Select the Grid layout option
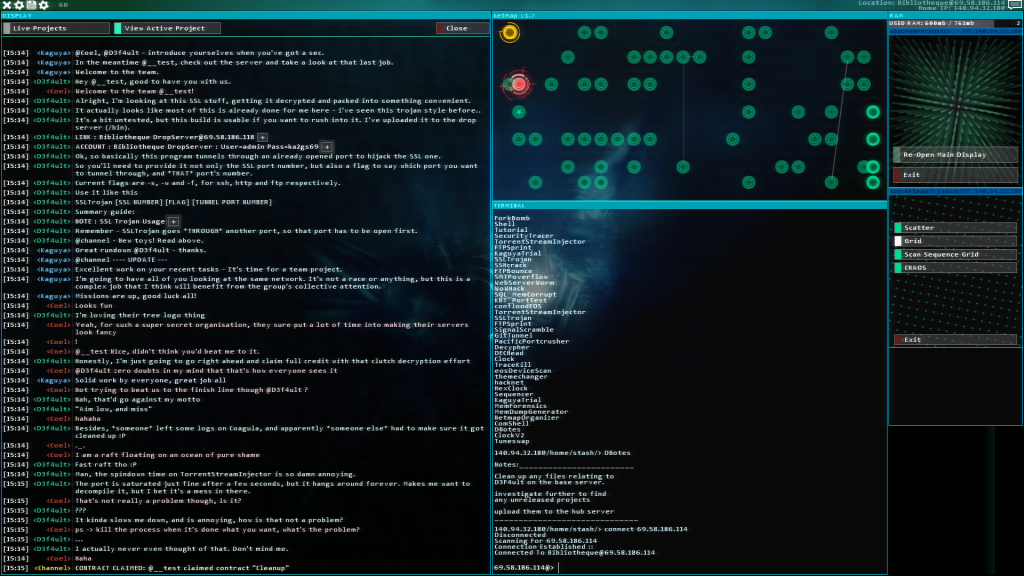The width and height of the screenshot is (1024, 576). click(x=955, y=241)
